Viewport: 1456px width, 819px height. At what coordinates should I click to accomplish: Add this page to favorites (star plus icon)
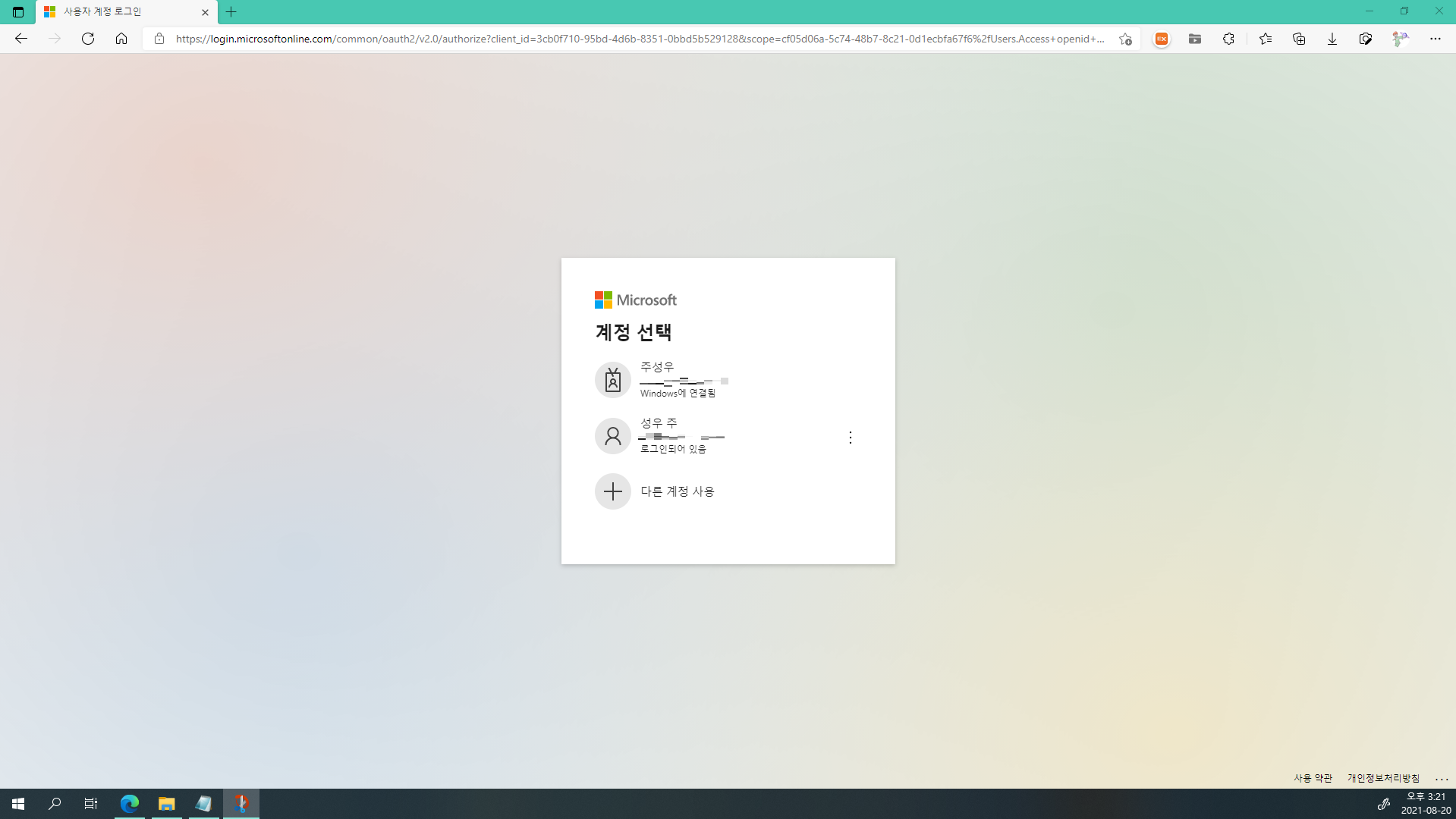[x=1125, y=39]
